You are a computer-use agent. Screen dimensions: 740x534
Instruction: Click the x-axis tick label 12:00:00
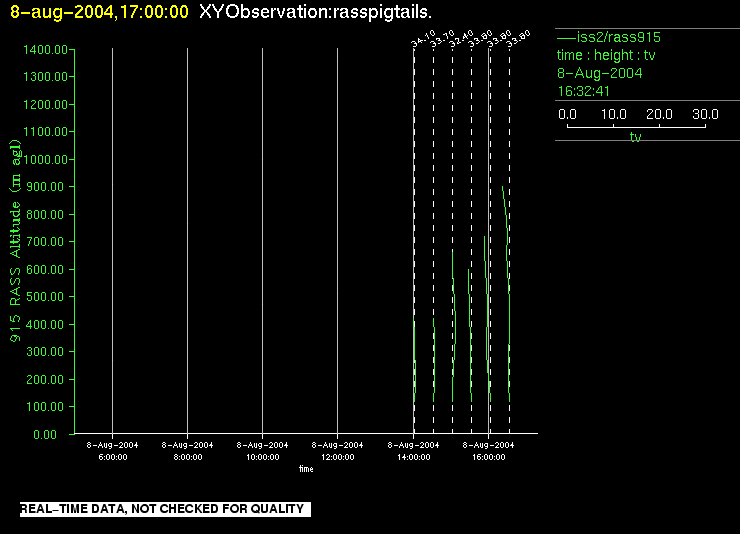pos(338,457)
